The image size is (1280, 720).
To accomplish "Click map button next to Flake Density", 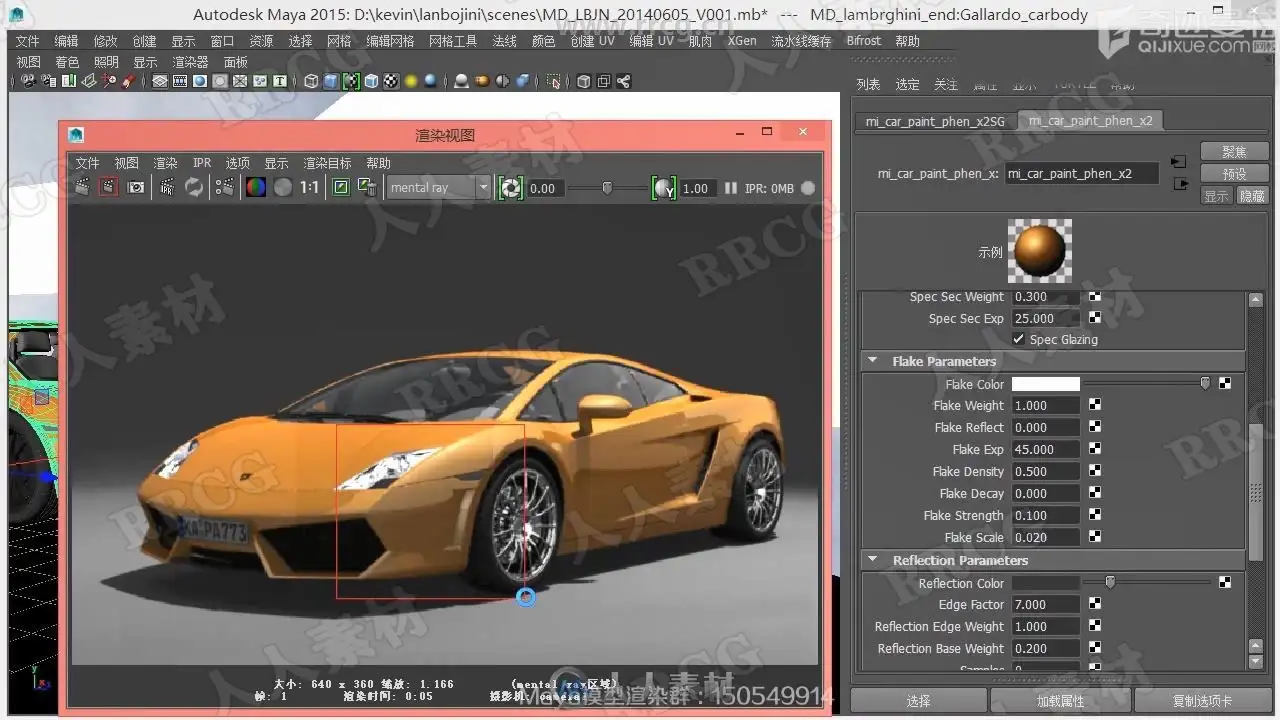I will [1095, 471].
